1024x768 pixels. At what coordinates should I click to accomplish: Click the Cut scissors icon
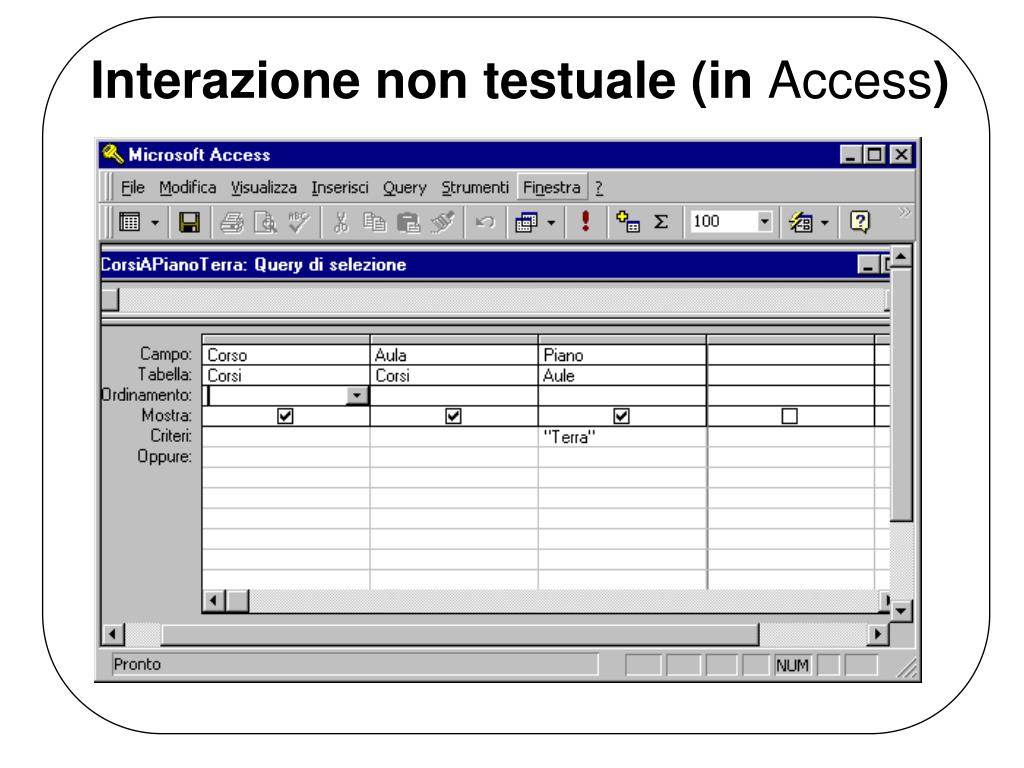[340, 223]
